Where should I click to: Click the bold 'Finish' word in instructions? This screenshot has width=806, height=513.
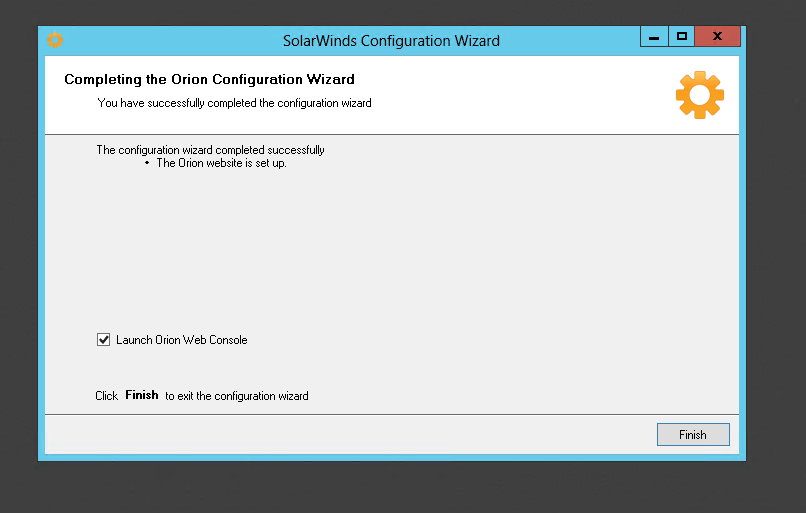pos(142,395)
